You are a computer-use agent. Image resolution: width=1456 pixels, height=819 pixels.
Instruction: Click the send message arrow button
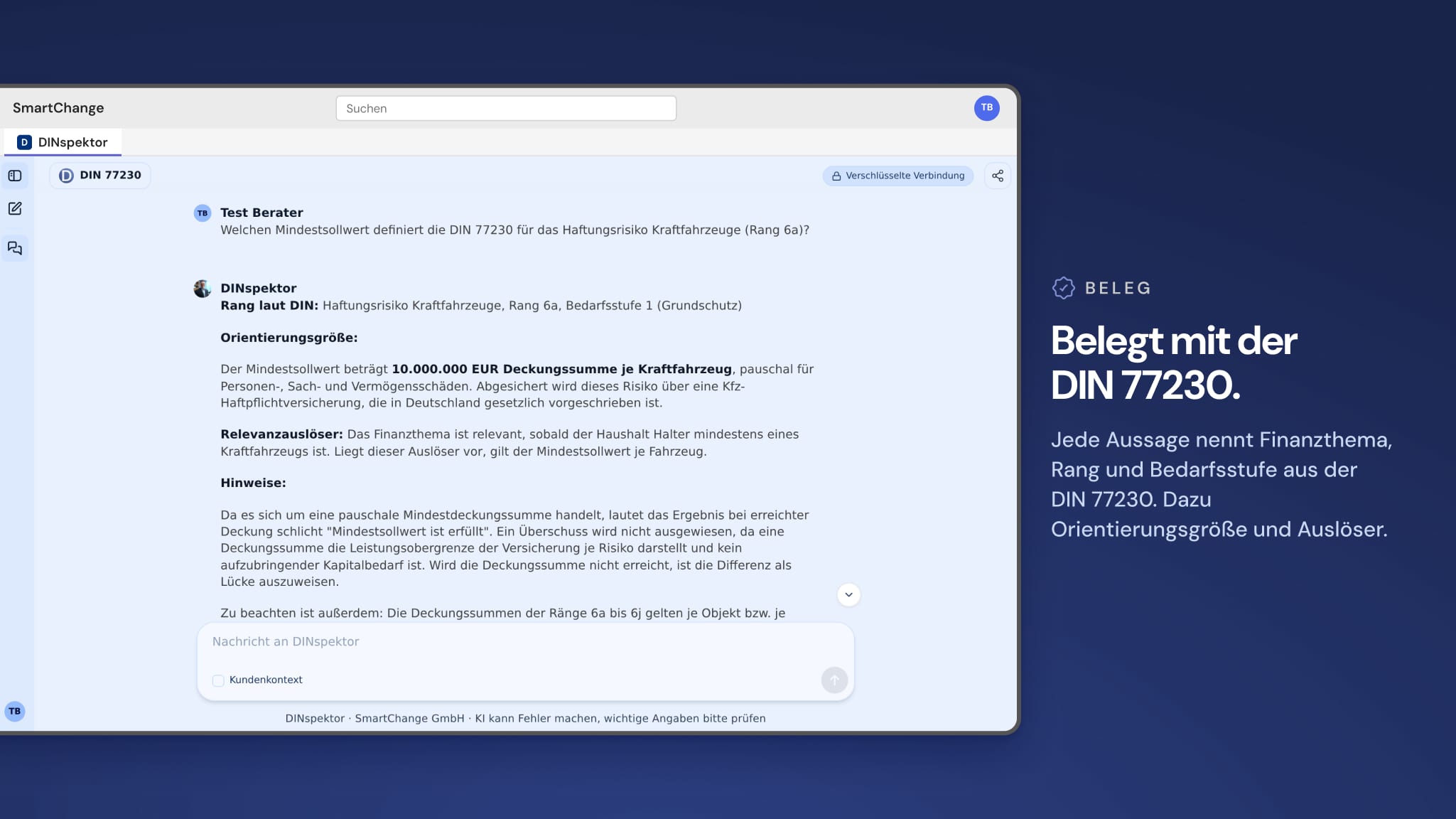pos(834,680)
